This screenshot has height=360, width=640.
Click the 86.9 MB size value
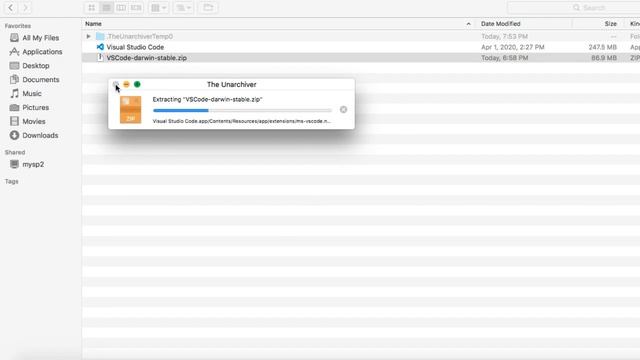point(604,58)
